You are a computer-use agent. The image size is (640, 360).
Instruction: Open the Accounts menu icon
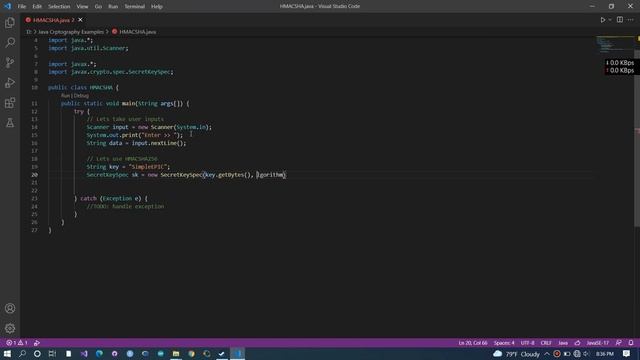pos(10,309)
